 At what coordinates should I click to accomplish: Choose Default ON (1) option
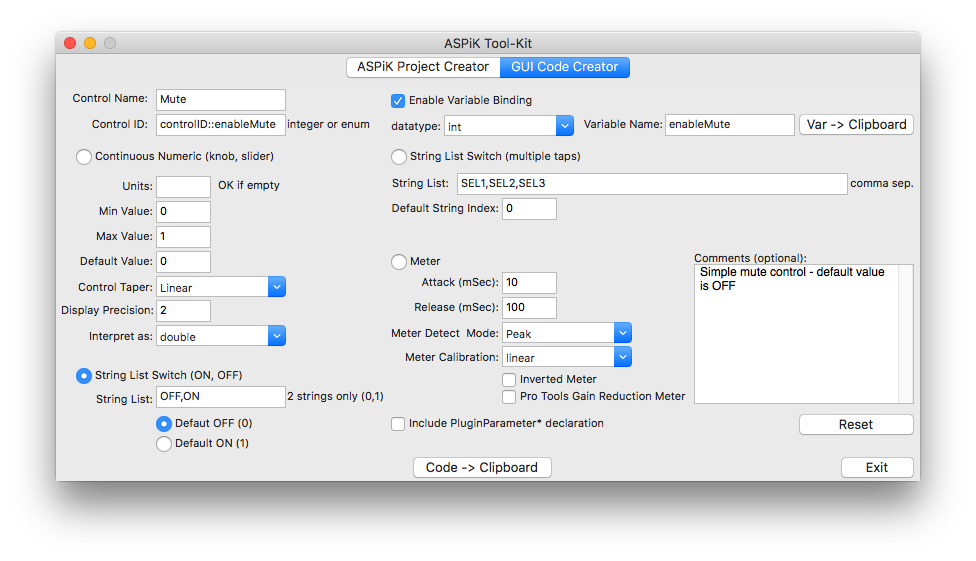pyautogui.click(x=164, y=444)
